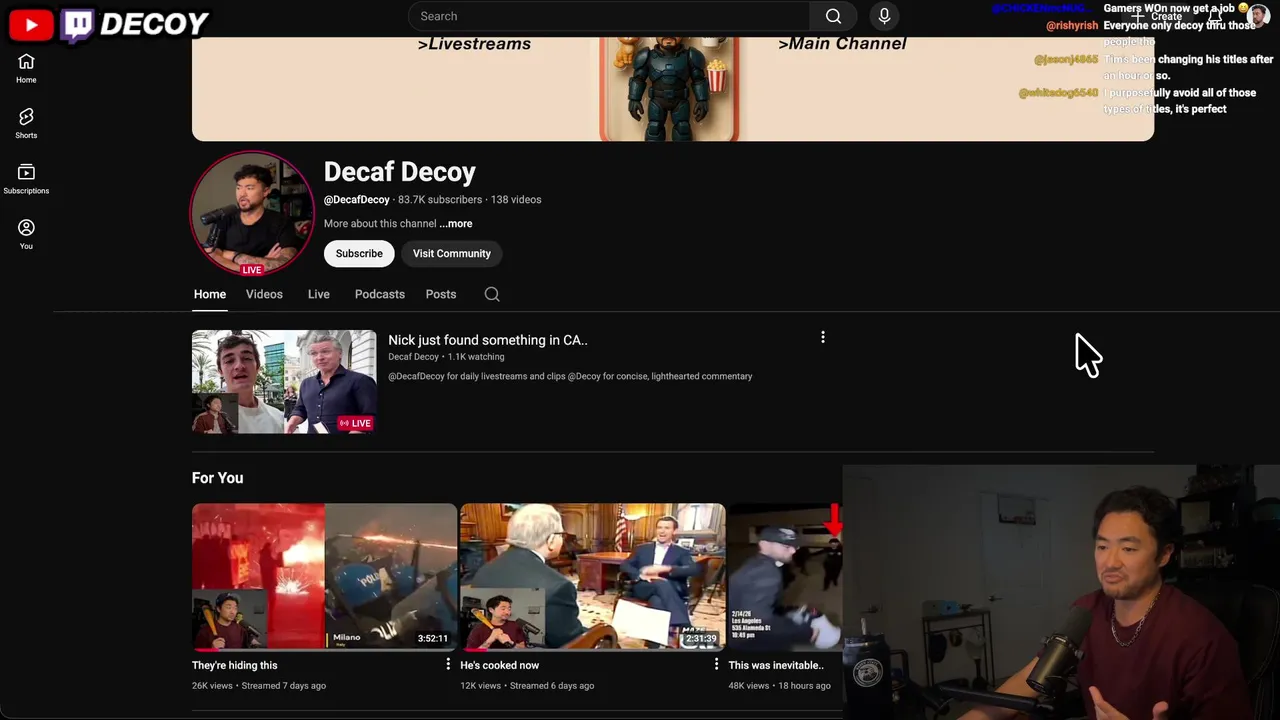Viewport: 1280px width, 720px height.
Task: Click the search magnifier button
Action: [833, 16]
